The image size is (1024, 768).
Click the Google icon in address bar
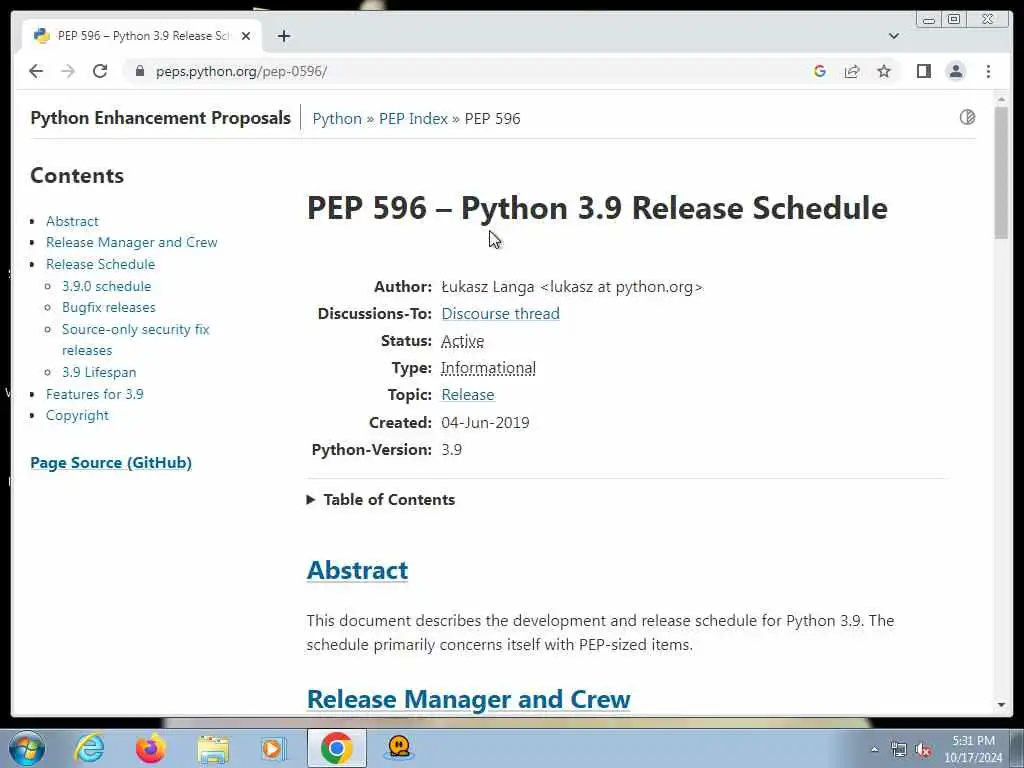(820, 71)
